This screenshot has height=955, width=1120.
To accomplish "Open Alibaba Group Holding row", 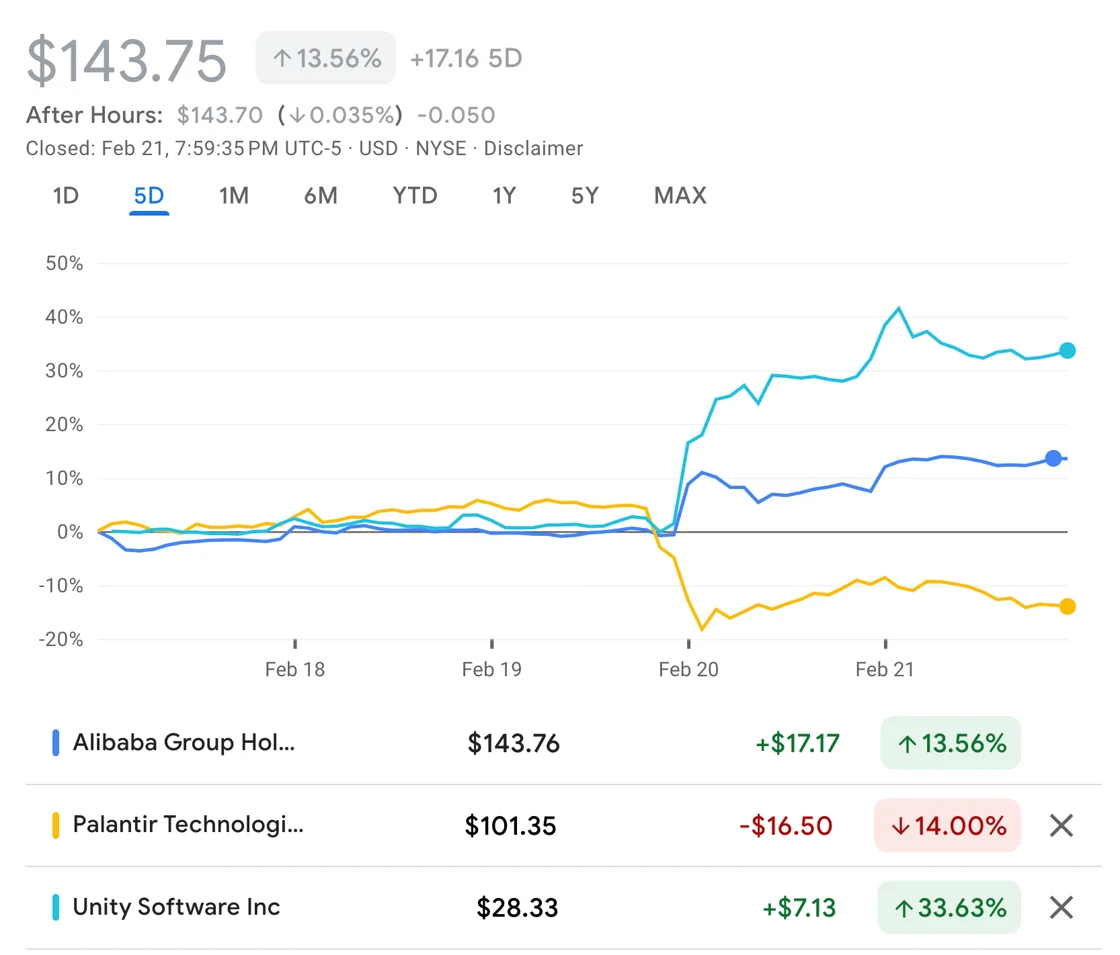I will [x=563, y=743].
